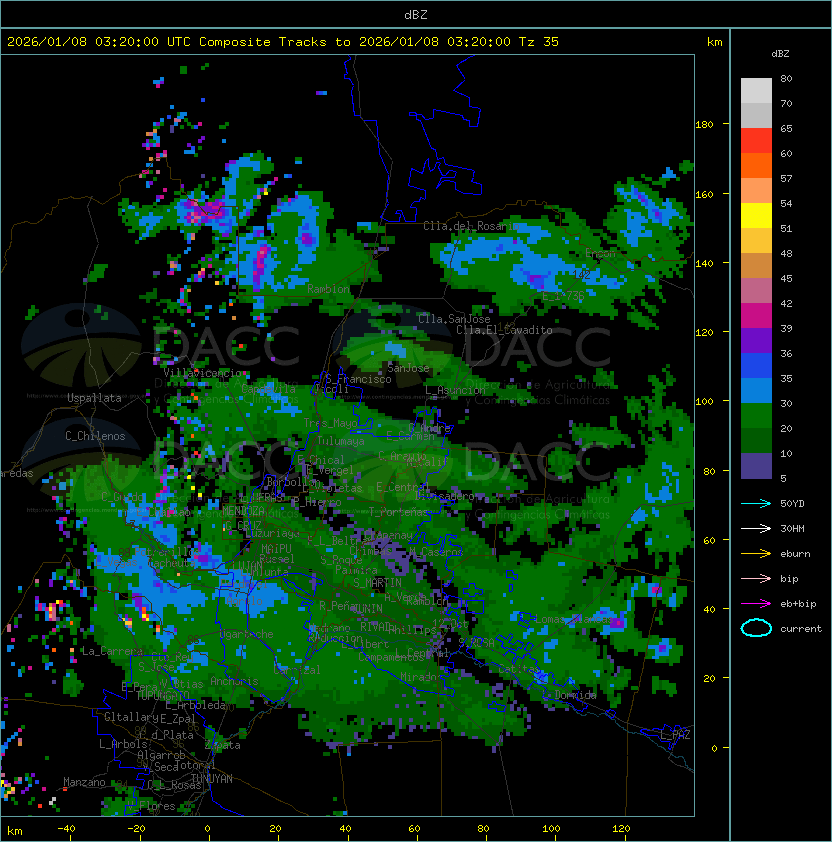Screen dimensions: 832x842
Task: Pick the magenta swatch in dBZ scale
Action: point(756,316)
